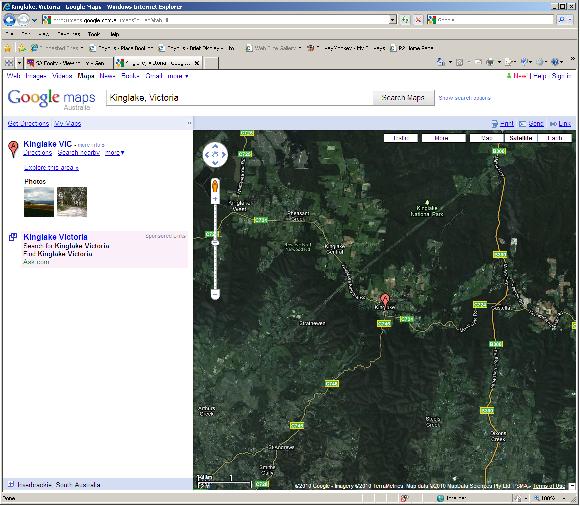The image size is (580, 506).
Task: Click the red A marker in the results panel
Action: click(13, 149)
